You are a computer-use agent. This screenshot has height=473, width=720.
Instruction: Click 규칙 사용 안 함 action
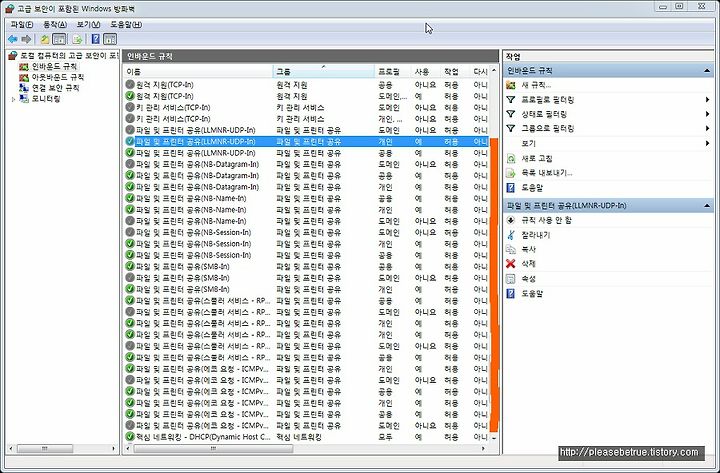coord(546,220)
